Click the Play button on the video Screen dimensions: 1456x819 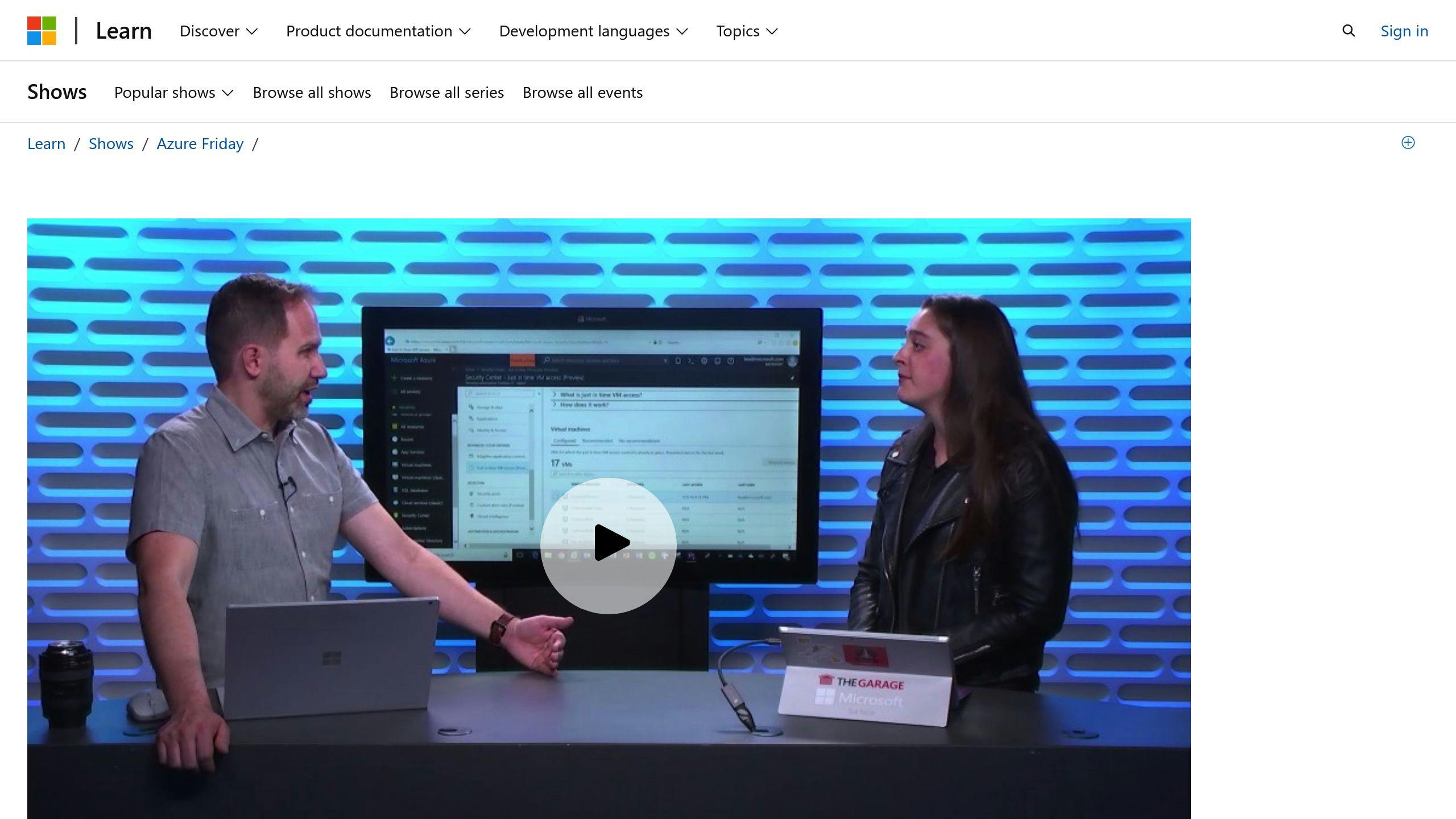608,541
